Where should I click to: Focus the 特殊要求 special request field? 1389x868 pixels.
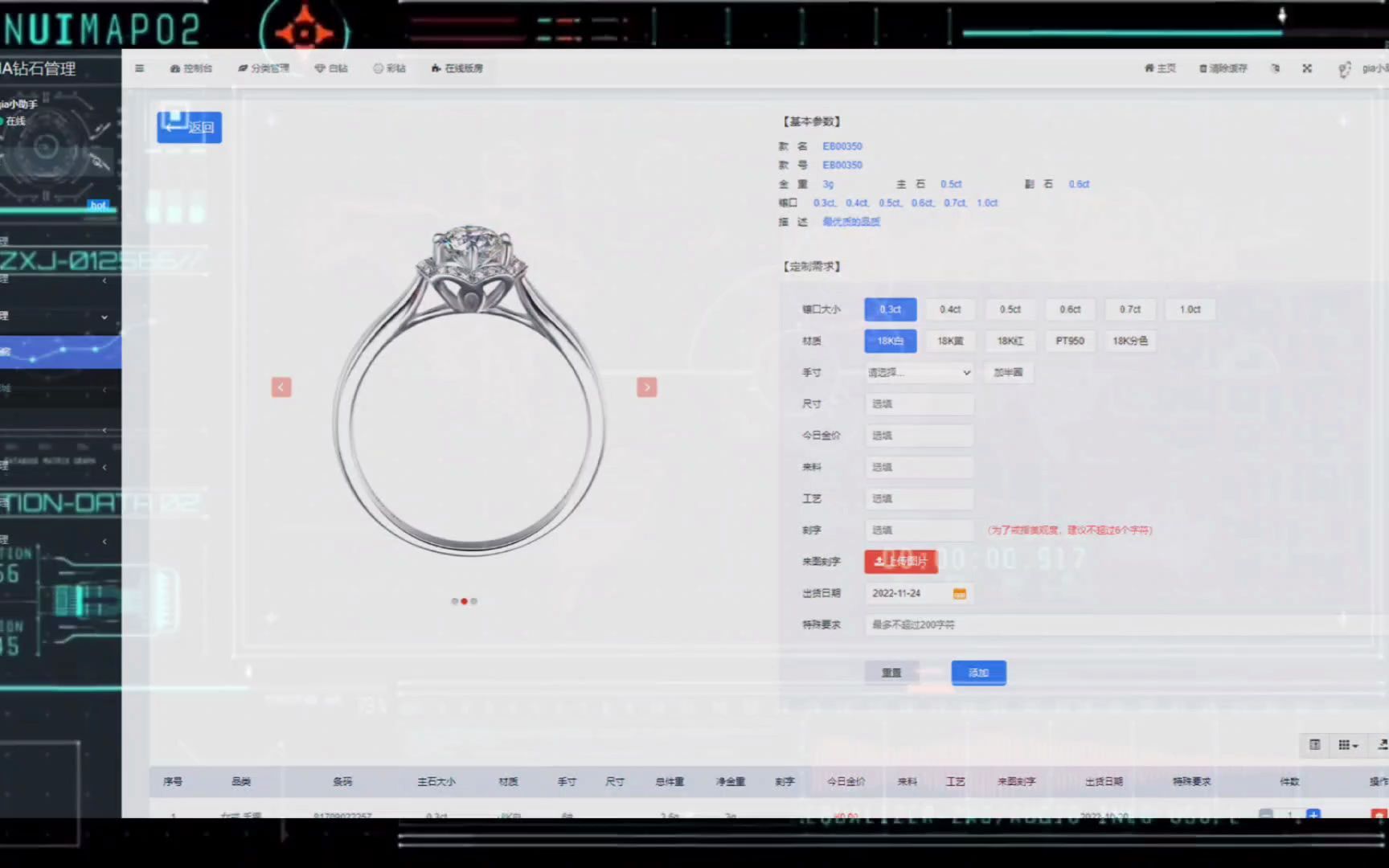(1125, 624)
